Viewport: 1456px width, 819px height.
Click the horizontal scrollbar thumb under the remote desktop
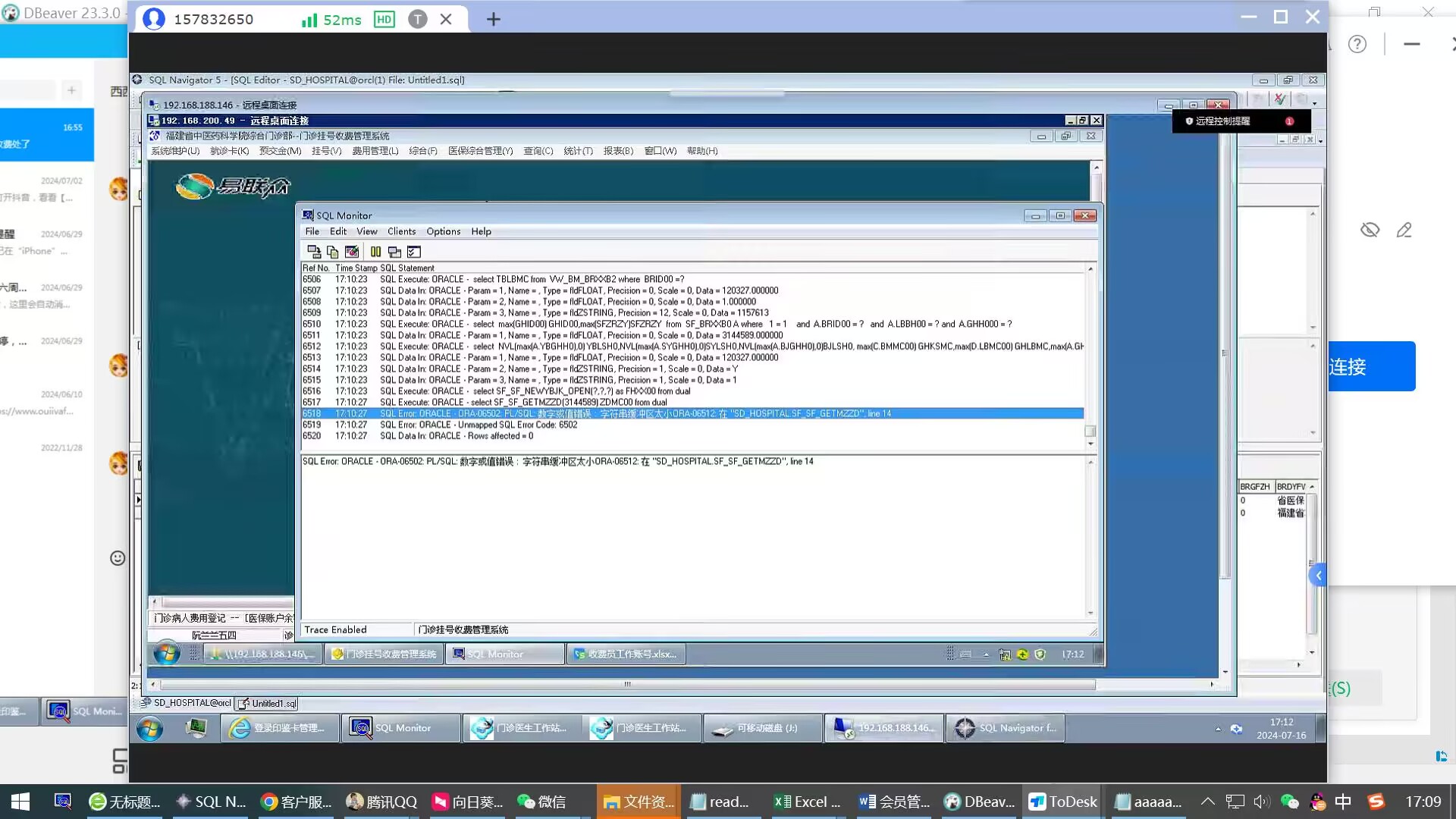pyautogui.click(x=626, y=684)
